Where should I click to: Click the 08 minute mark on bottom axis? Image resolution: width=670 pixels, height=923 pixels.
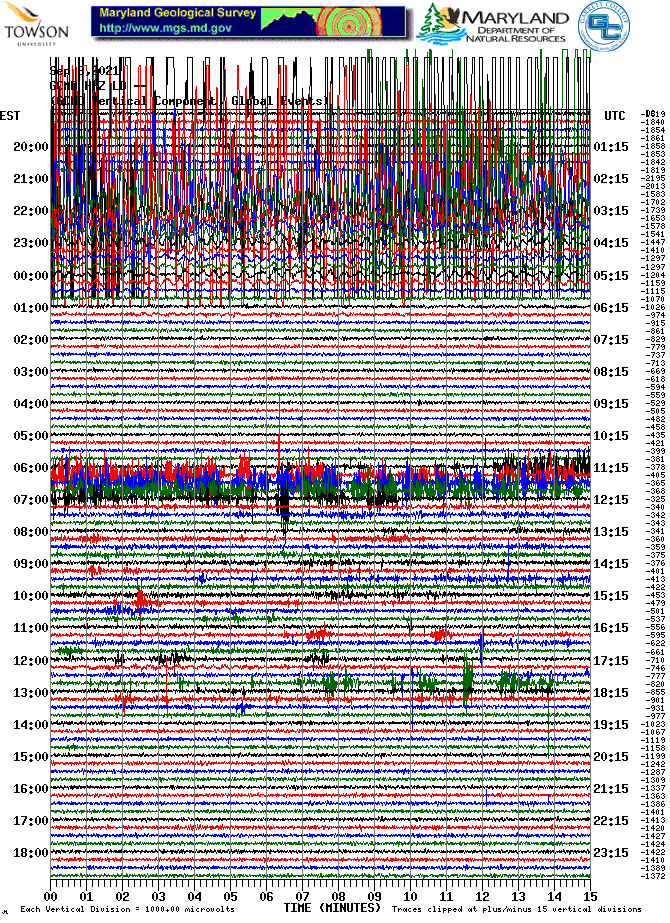pos(338,898)
